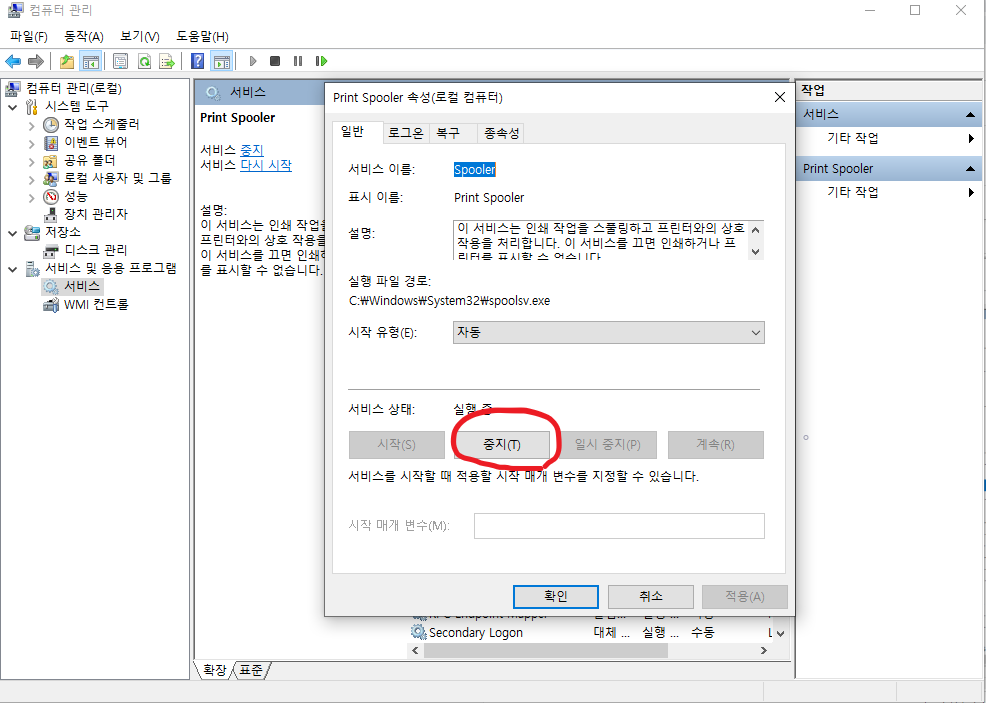Switch to the 확장 view tab
Screen dimensions: 986x703
(215, 670)
